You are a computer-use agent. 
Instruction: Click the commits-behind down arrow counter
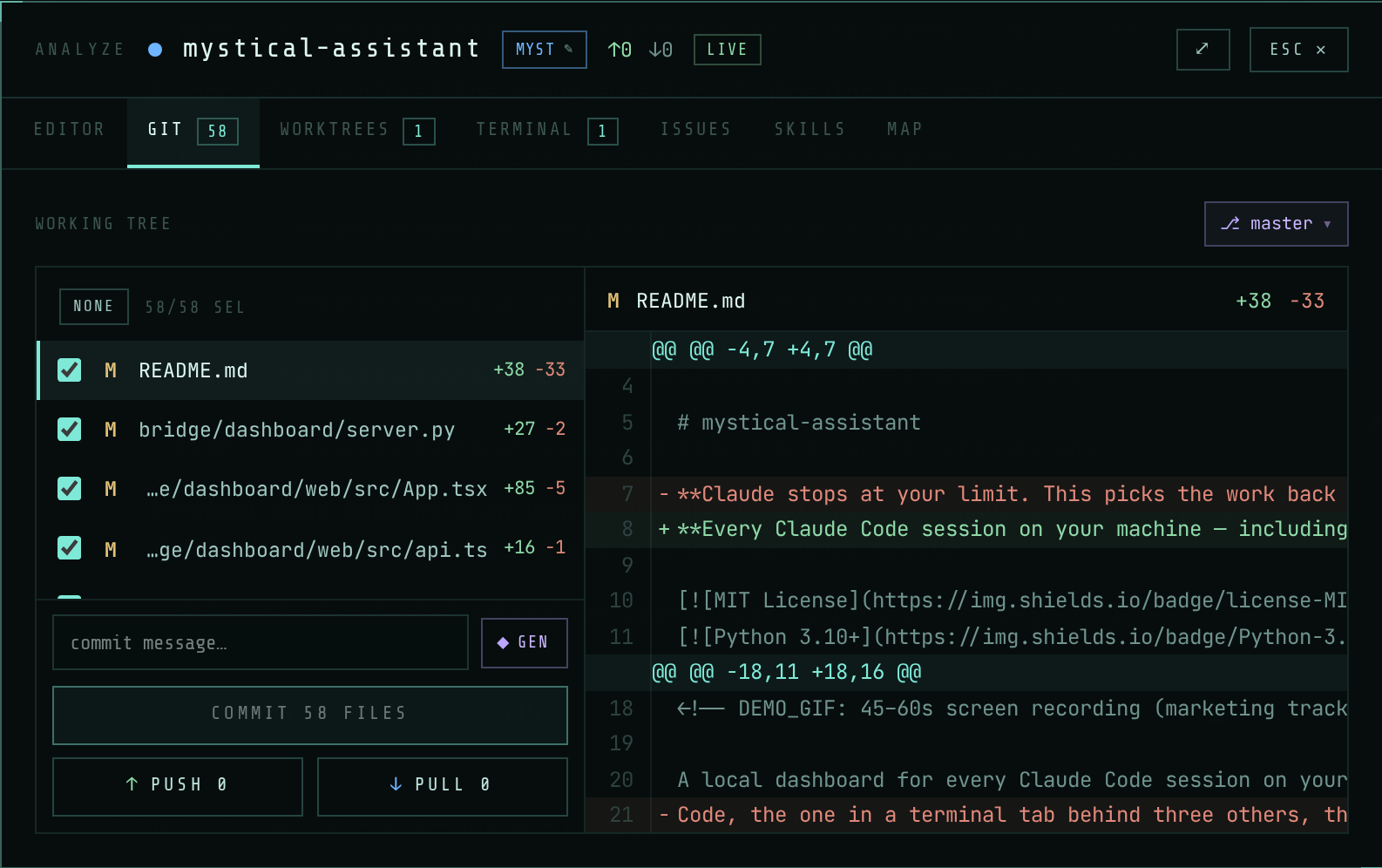pyautogui.click(x=661, y=50)
